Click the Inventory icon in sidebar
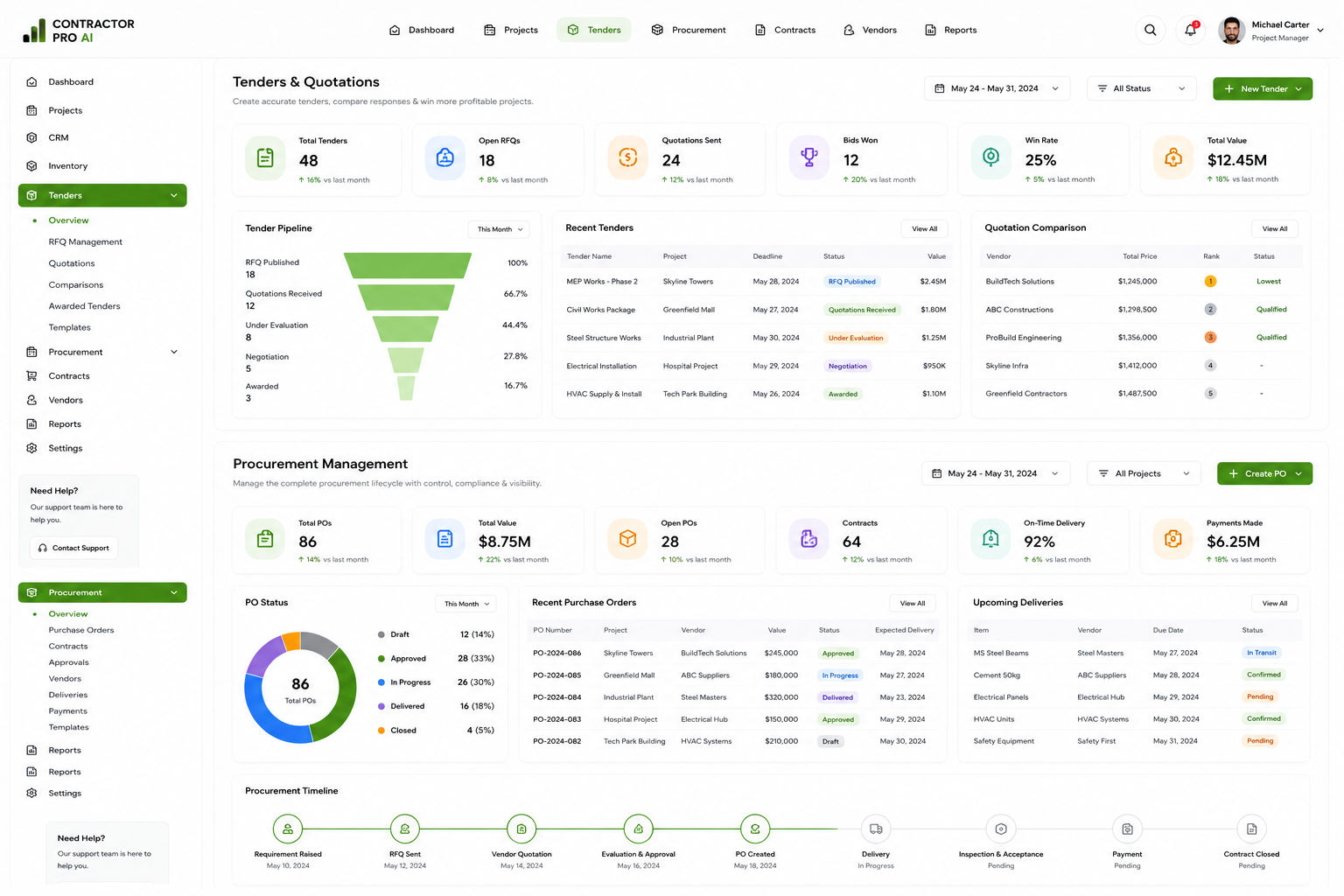The height and width of the screenshot is (896, 1344). tap(32, 165)
